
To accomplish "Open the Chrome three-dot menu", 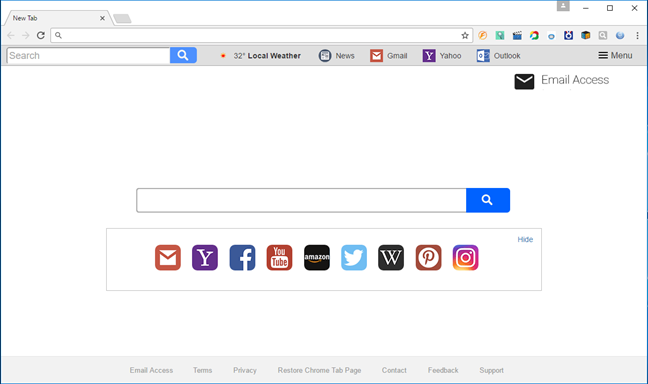I will pyautogui.click(x=637, y=36).
